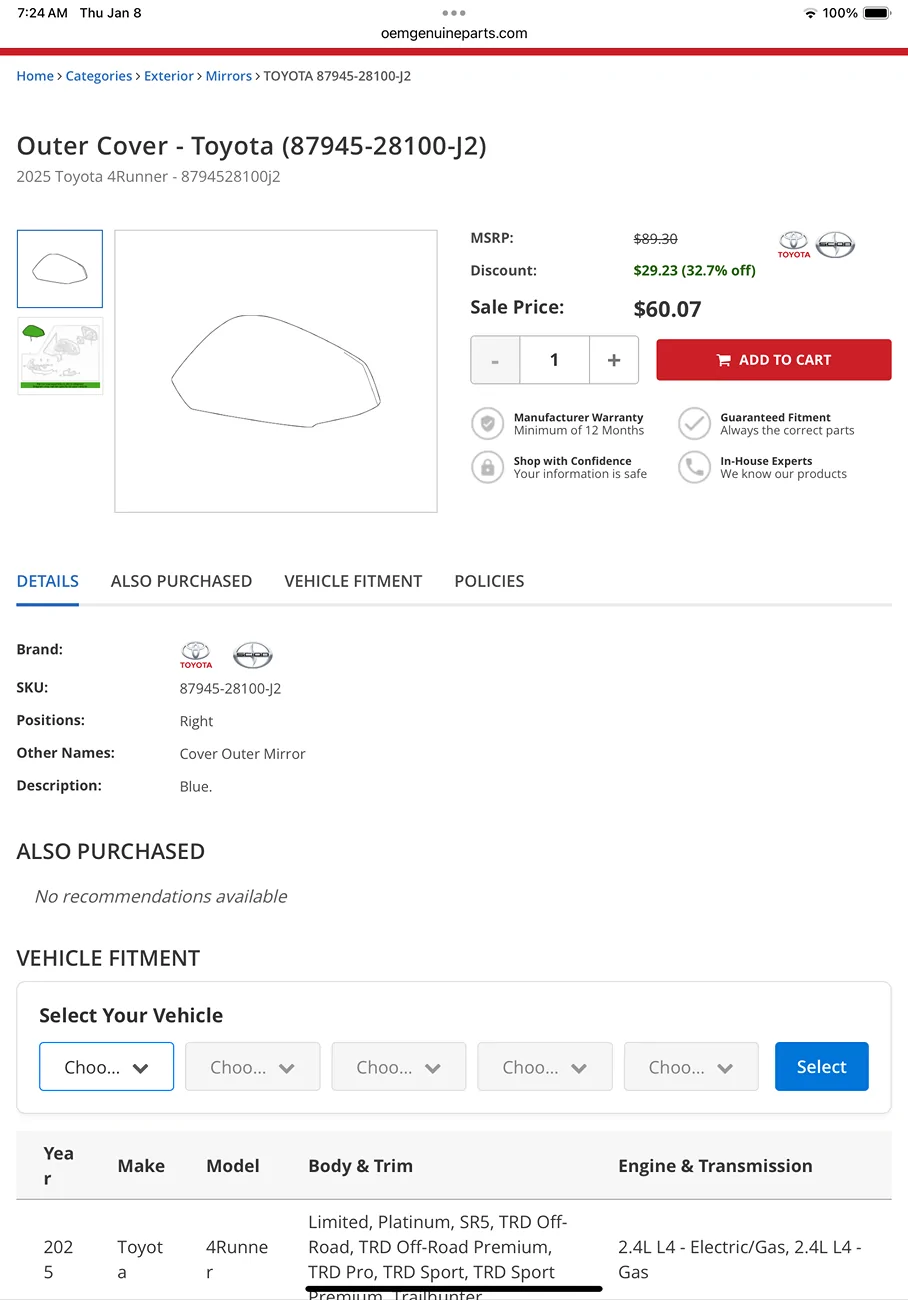Image resolution: width=908 pixels, height=1300 pixels.
Task: Click the Toyota logo beside the MSRP
Action: 794,245
